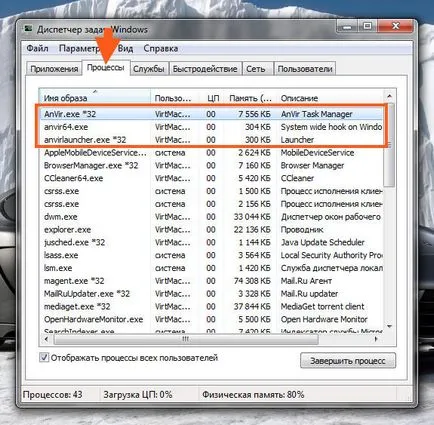The width and height of the screenshot is (434, 425).
Task: Open the 'Справка' menu
Action: [x=161, y=48]
